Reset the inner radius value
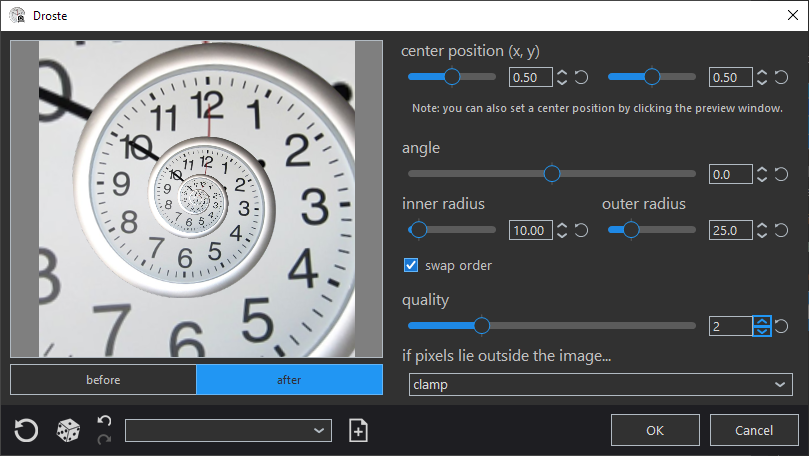Viewport: 809px width, 456px height. [x=581, y=230]
